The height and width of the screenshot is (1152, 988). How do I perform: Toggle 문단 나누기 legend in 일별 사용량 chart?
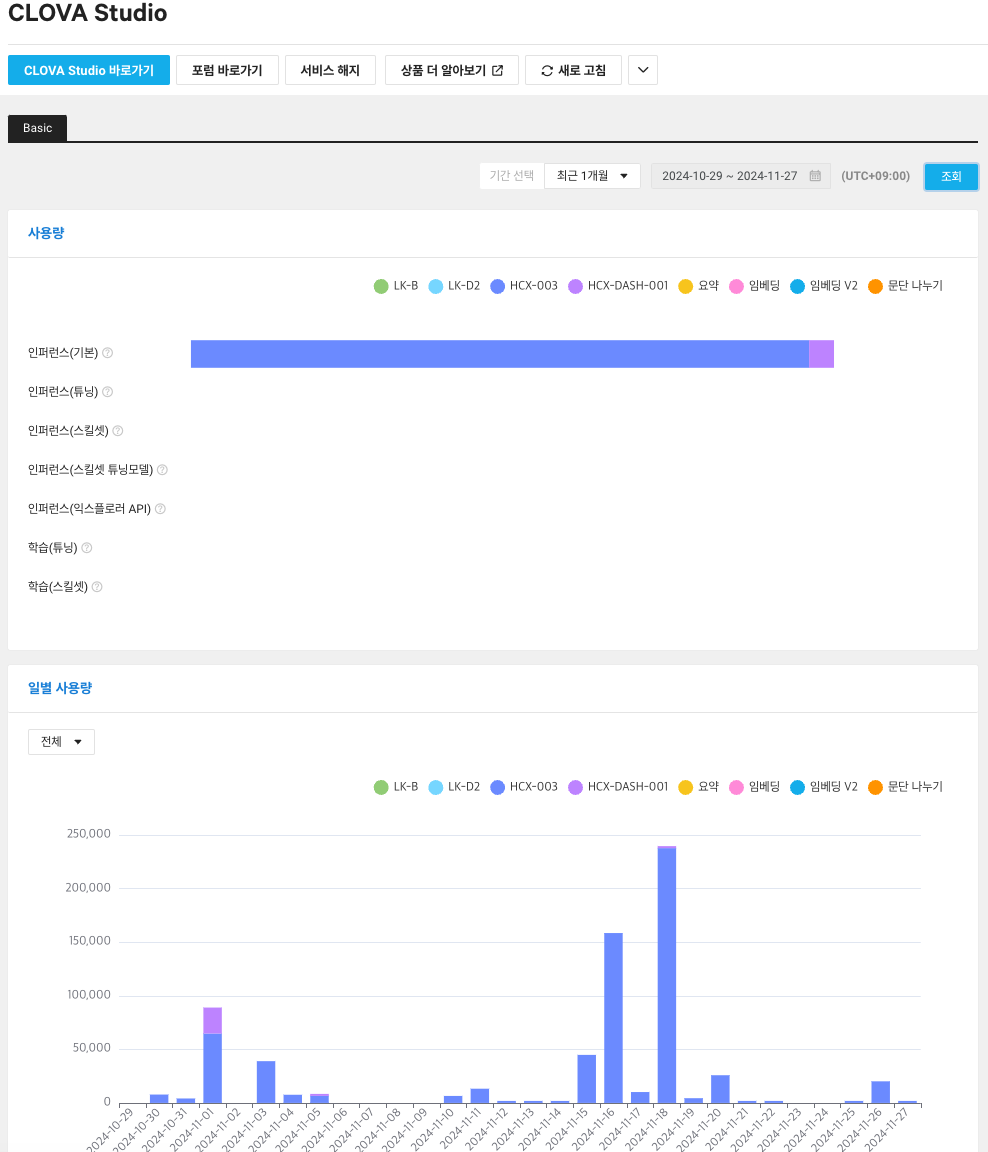tap(905, 787)
